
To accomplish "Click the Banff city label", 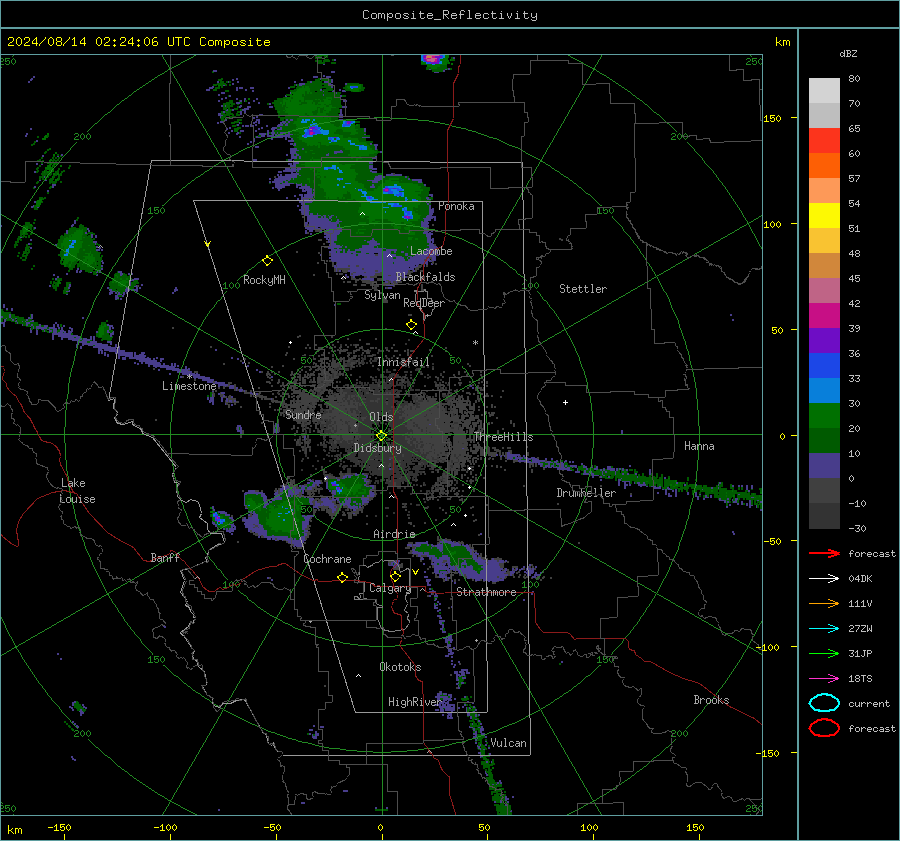I will [x=165, y=558].
